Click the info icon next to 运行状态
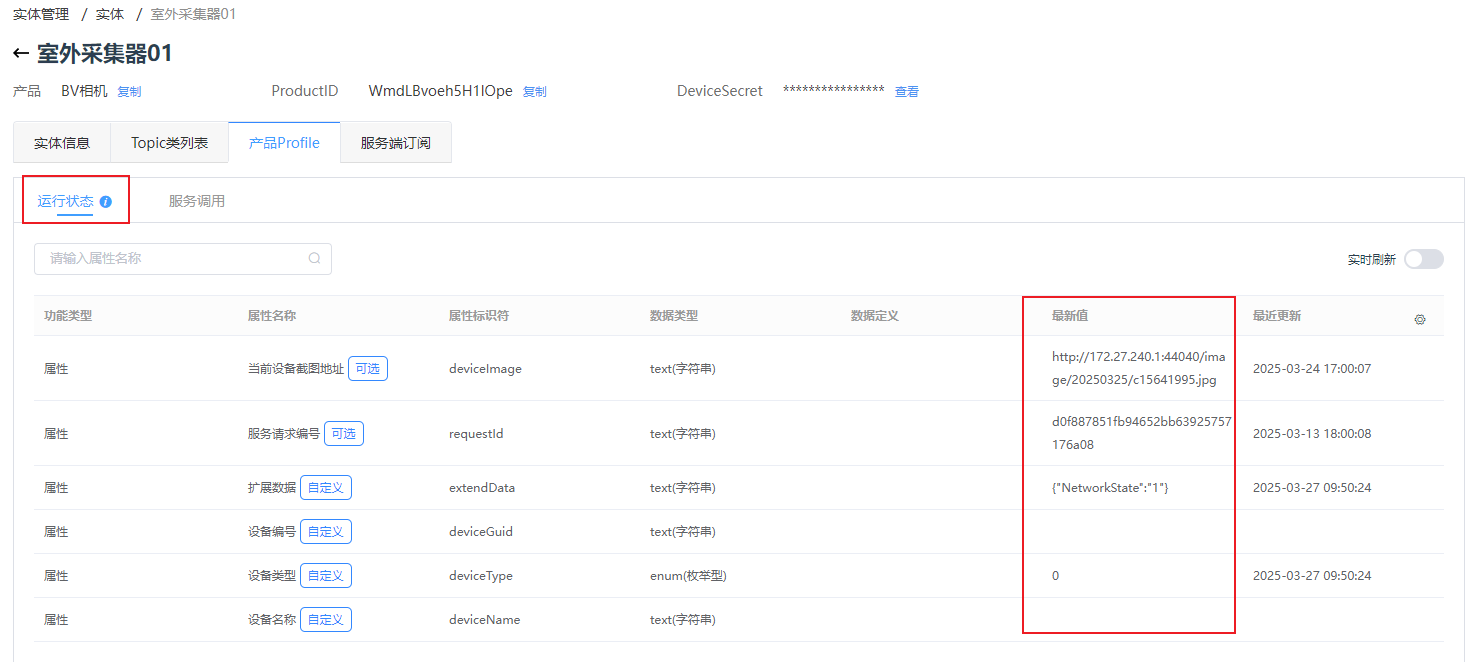 [x=106, y=202]
